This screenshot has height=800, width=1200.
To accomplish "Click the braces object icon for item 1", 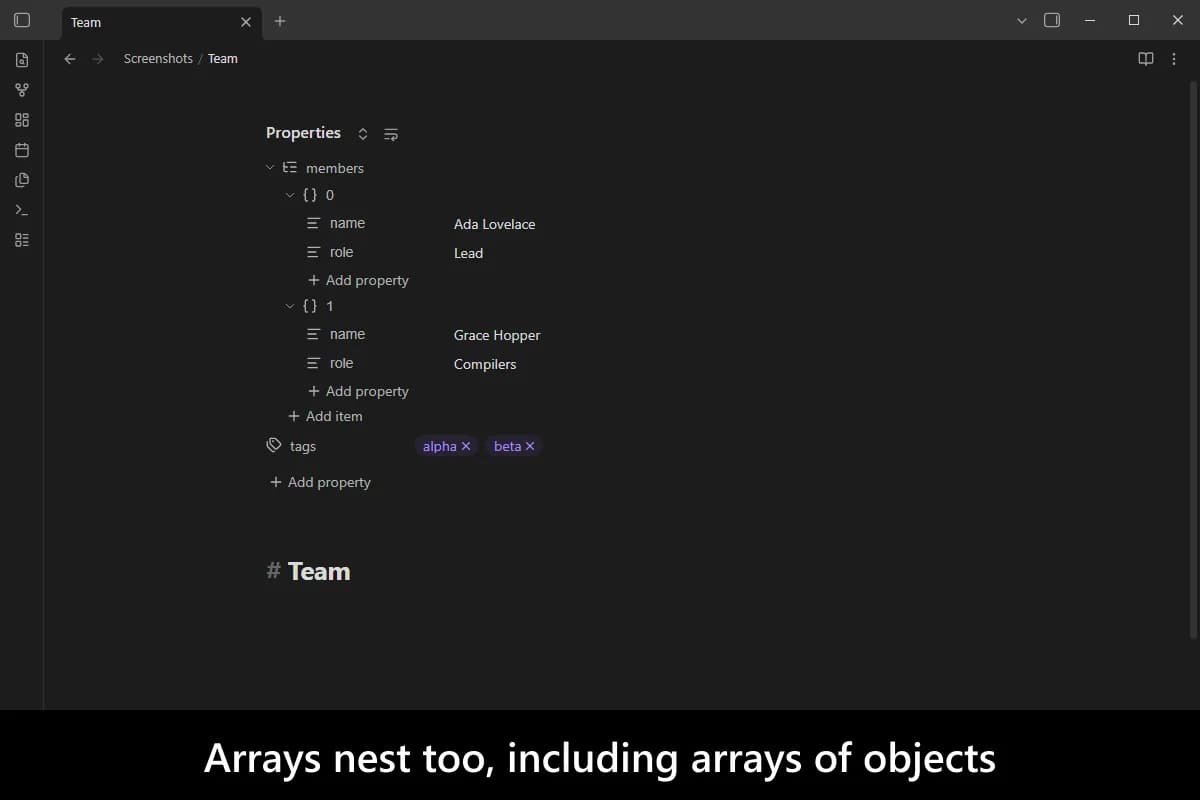I will tap(310, 306).
